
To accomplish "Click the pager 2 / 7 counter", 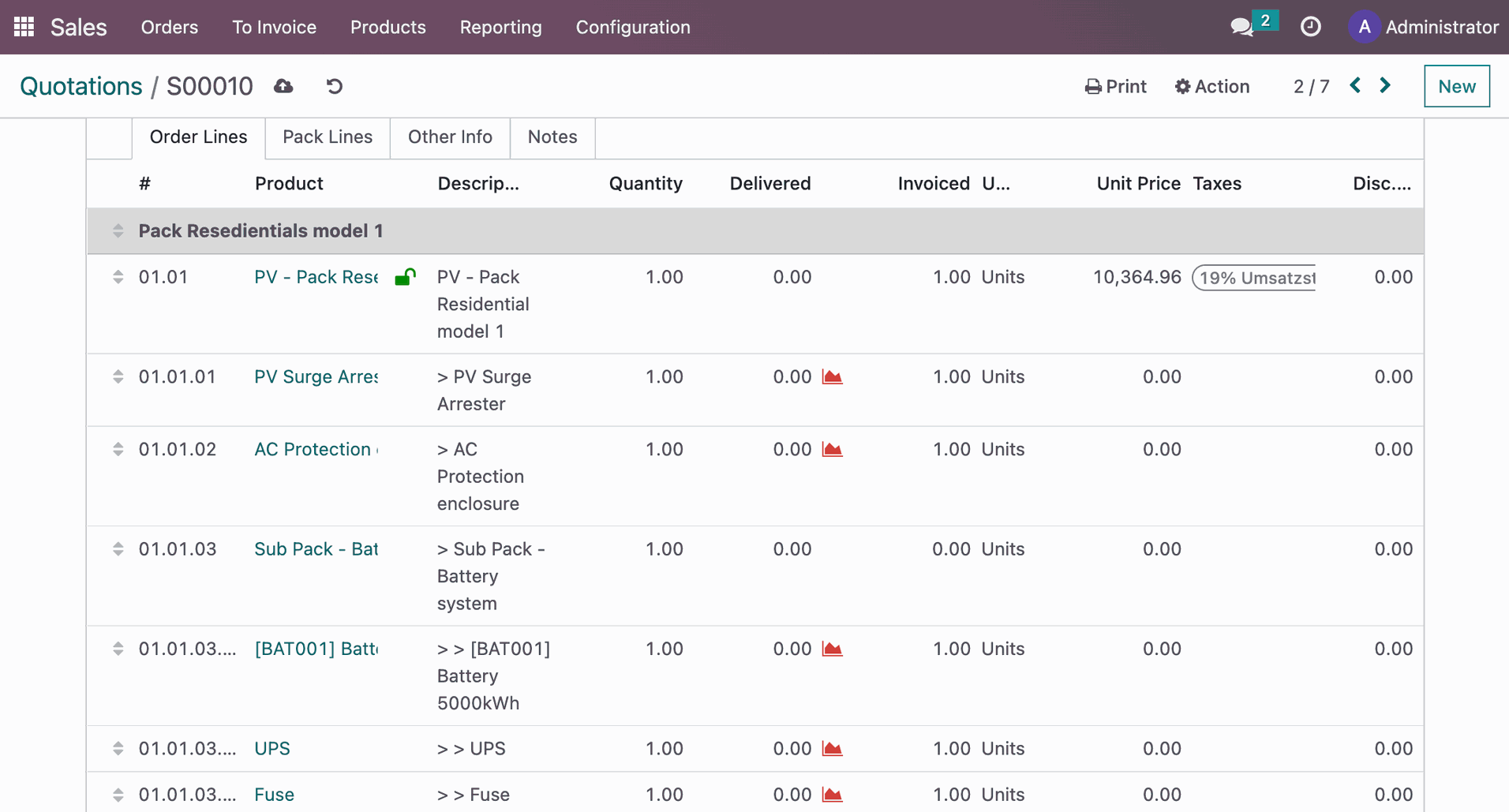I will [x=1311, y=86].
